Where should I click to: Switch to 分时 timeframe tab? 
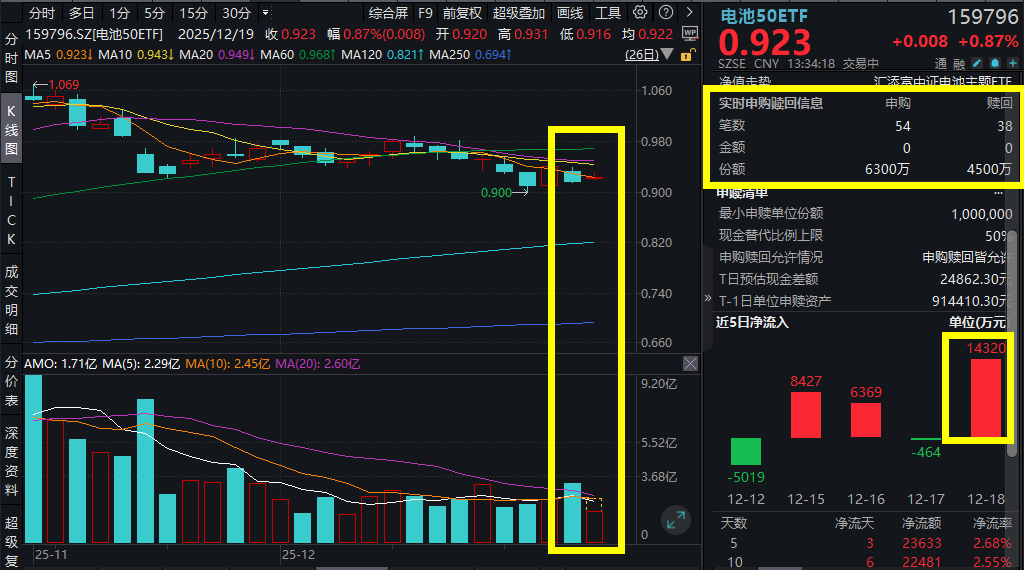(42, 13)
